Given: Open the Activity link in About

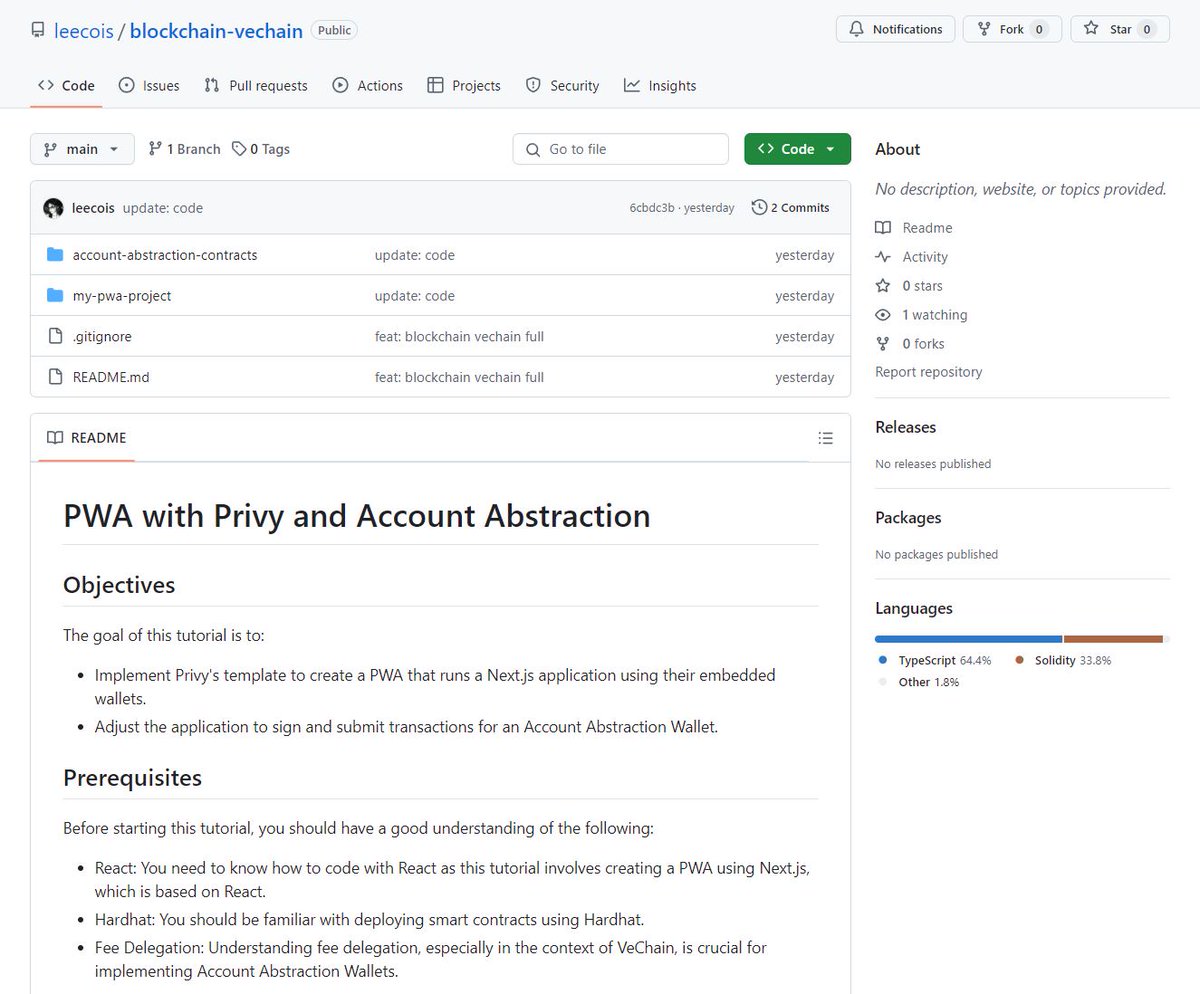Looking at the screenshot, I should (911, 257).
